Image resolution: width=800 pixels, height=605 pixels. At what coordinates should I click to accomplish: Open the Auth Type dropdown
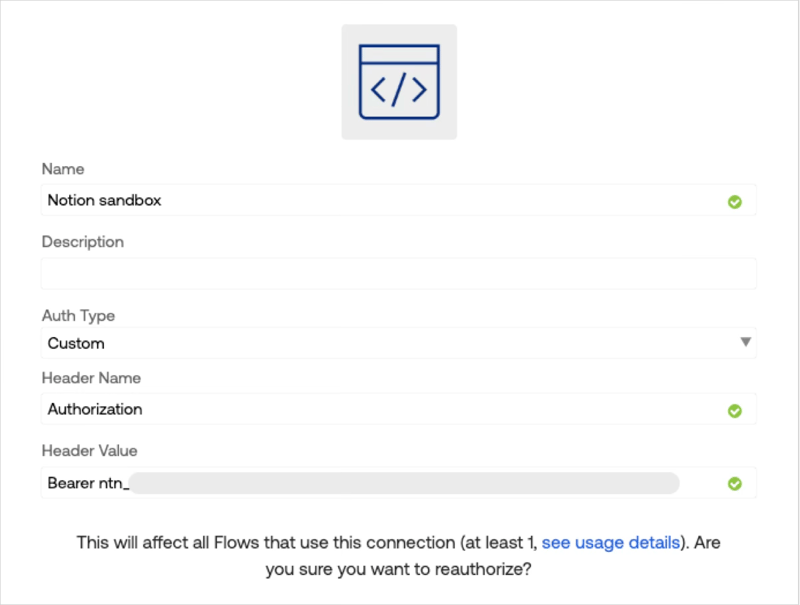click(398, 343)
